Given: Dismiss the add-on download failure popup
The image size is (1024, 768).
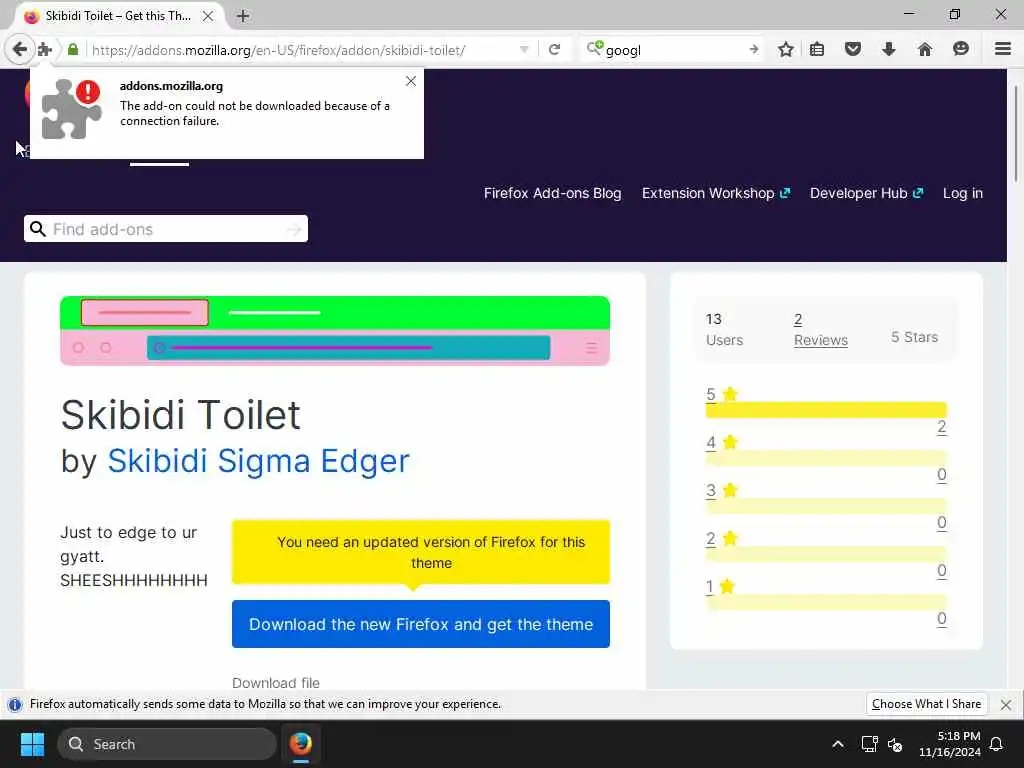Looking at the screenshot, I should [x=411, y=81].
